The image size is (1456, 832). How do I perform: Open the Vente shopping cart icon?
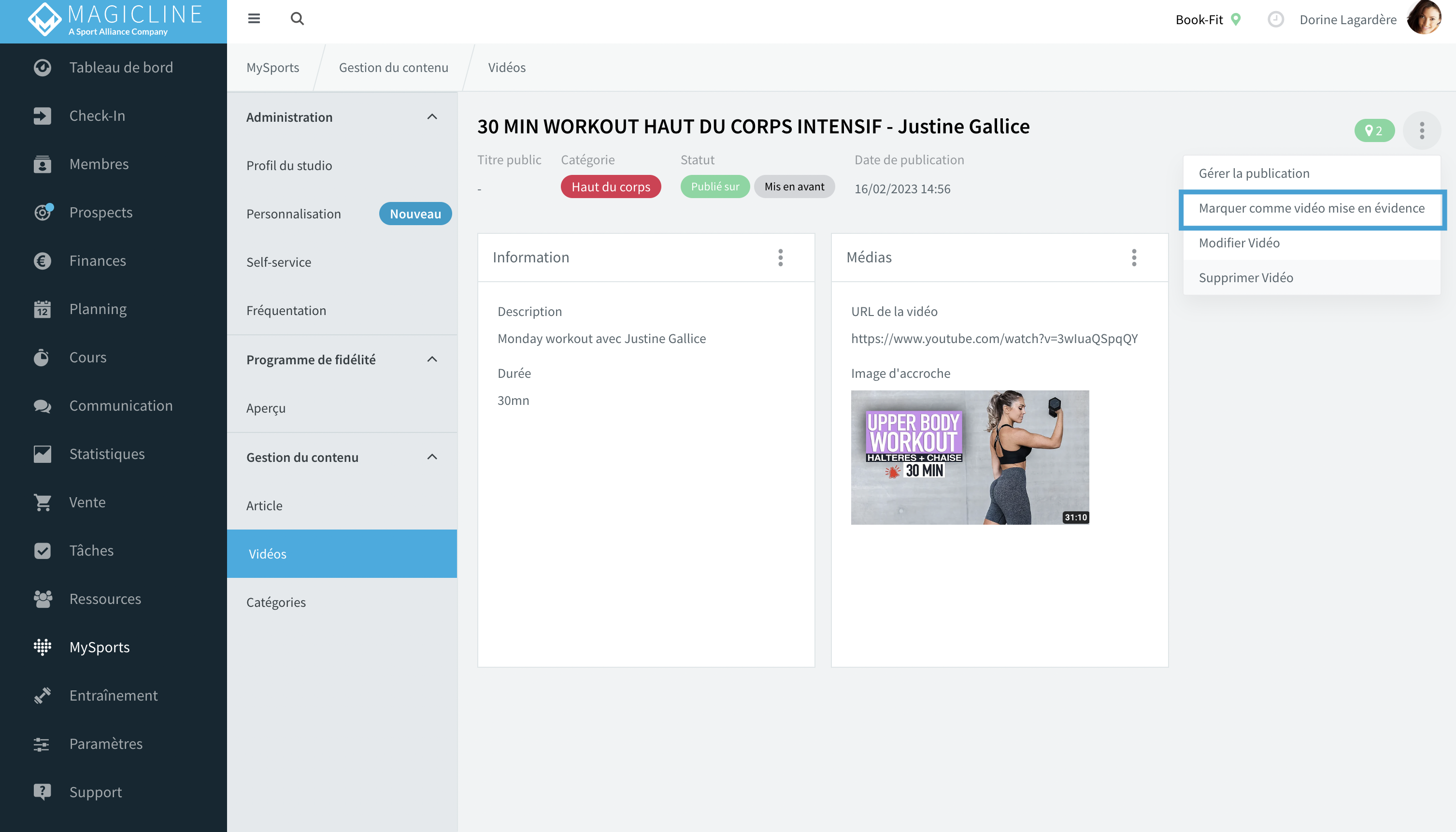pyautogui.click(x=42, y=502)
